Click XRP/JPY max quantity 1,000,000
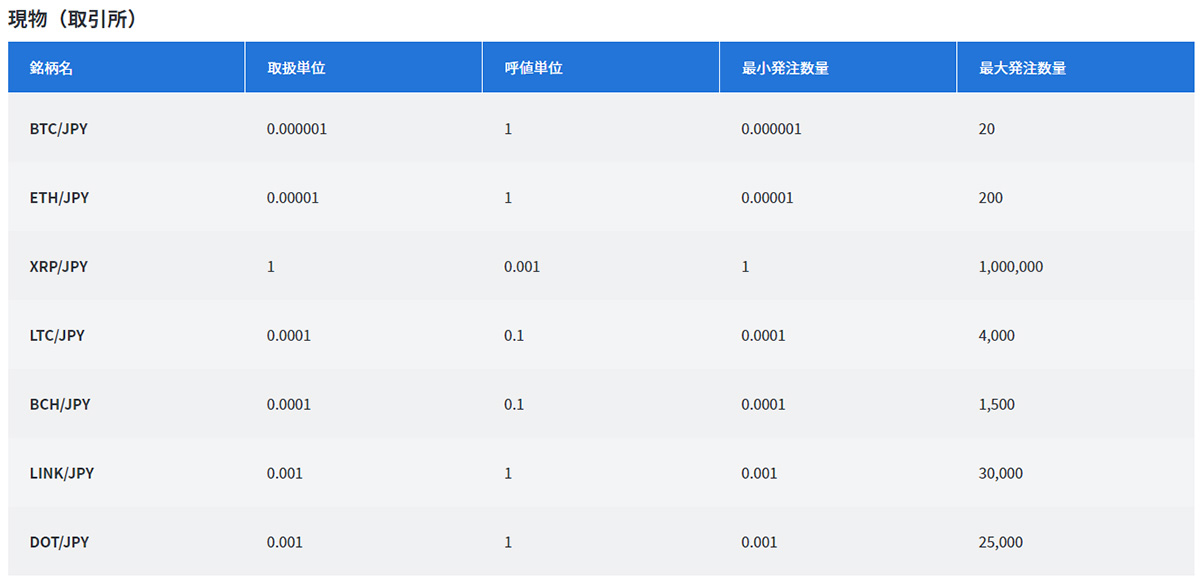The width and height of the screenshot is (1200, 581). 1011,267
